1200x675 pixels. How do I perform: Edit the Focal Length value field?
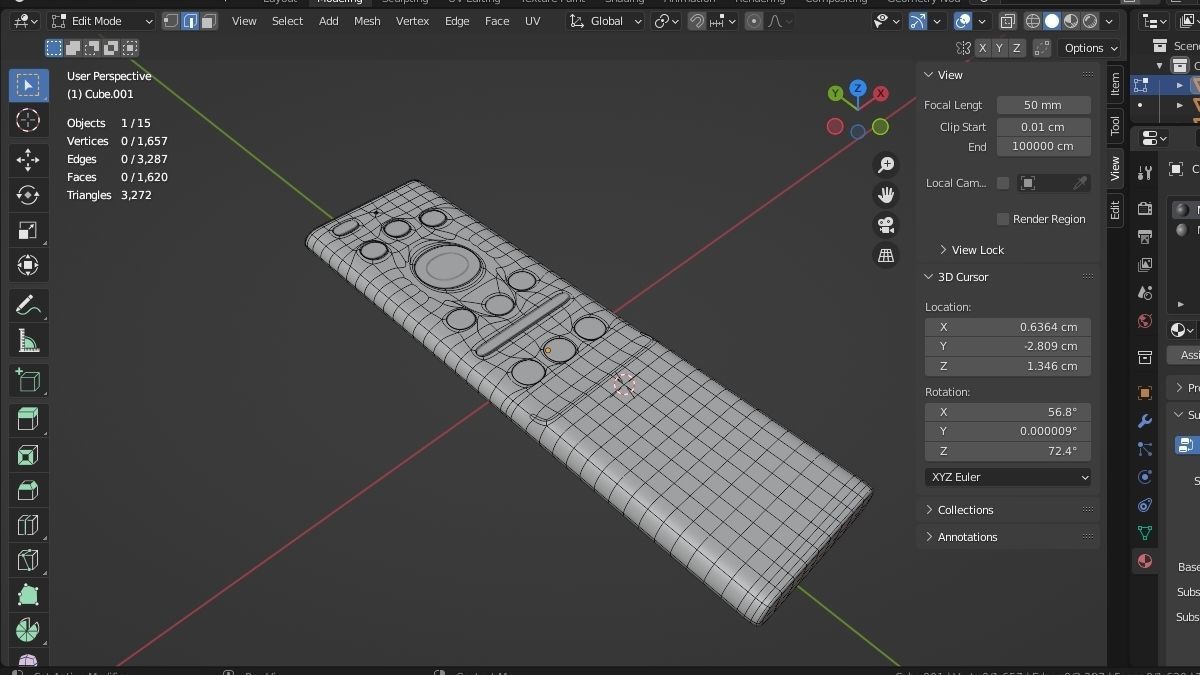tap(1043, 104)
